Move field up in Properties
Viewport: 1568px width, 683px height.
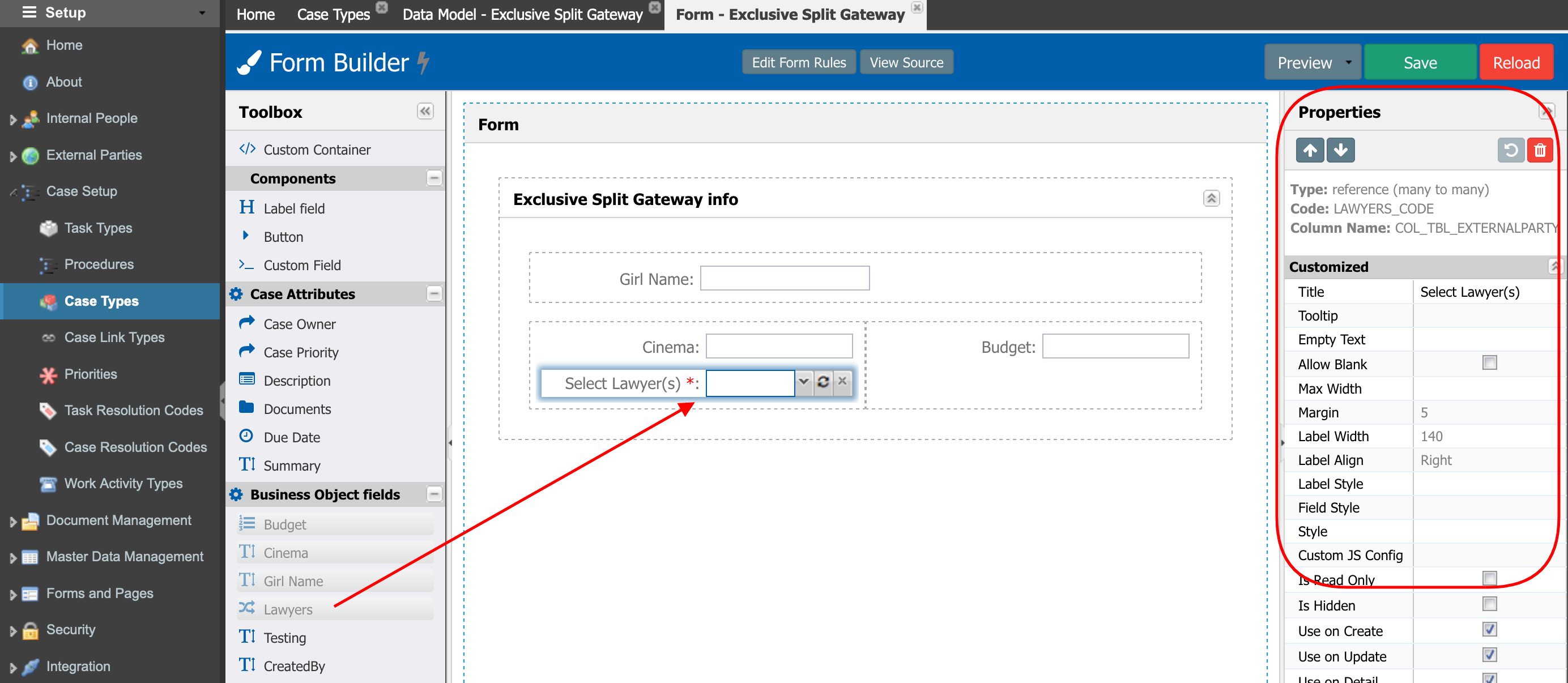pos(1309,150)
